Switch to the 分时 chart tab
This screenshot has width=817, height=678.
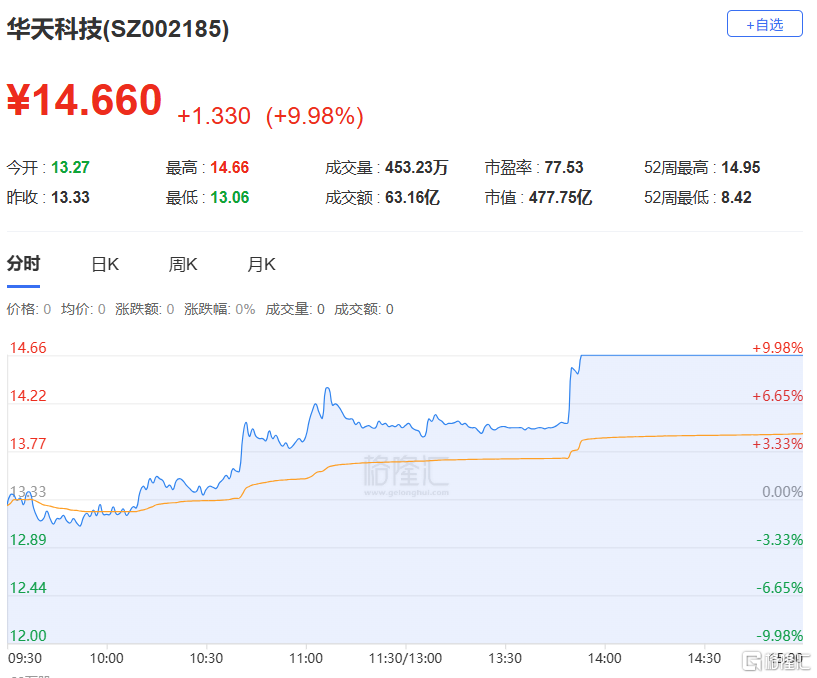coord(23,264)
